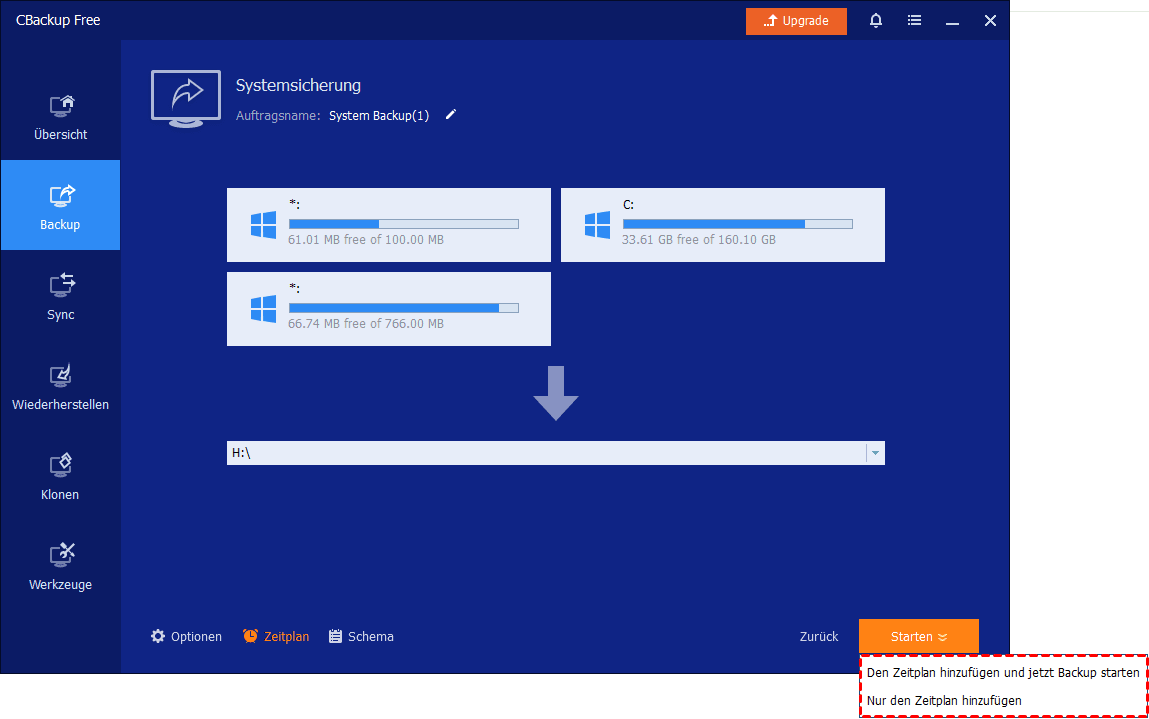The image size is (1149, 719).
Task: Open the Schema backup settings
Action: [x=361, y=636]
